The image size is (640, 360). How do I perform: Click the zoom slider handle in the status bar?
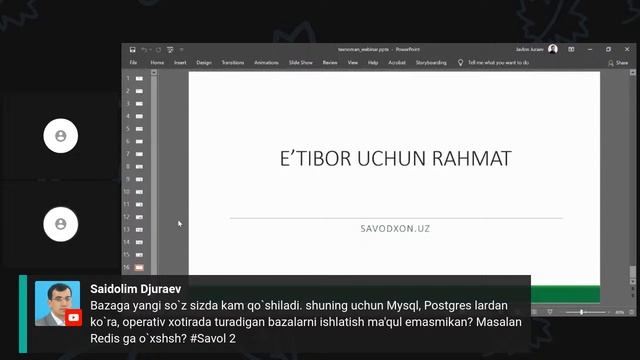click(x=581, y=312)
